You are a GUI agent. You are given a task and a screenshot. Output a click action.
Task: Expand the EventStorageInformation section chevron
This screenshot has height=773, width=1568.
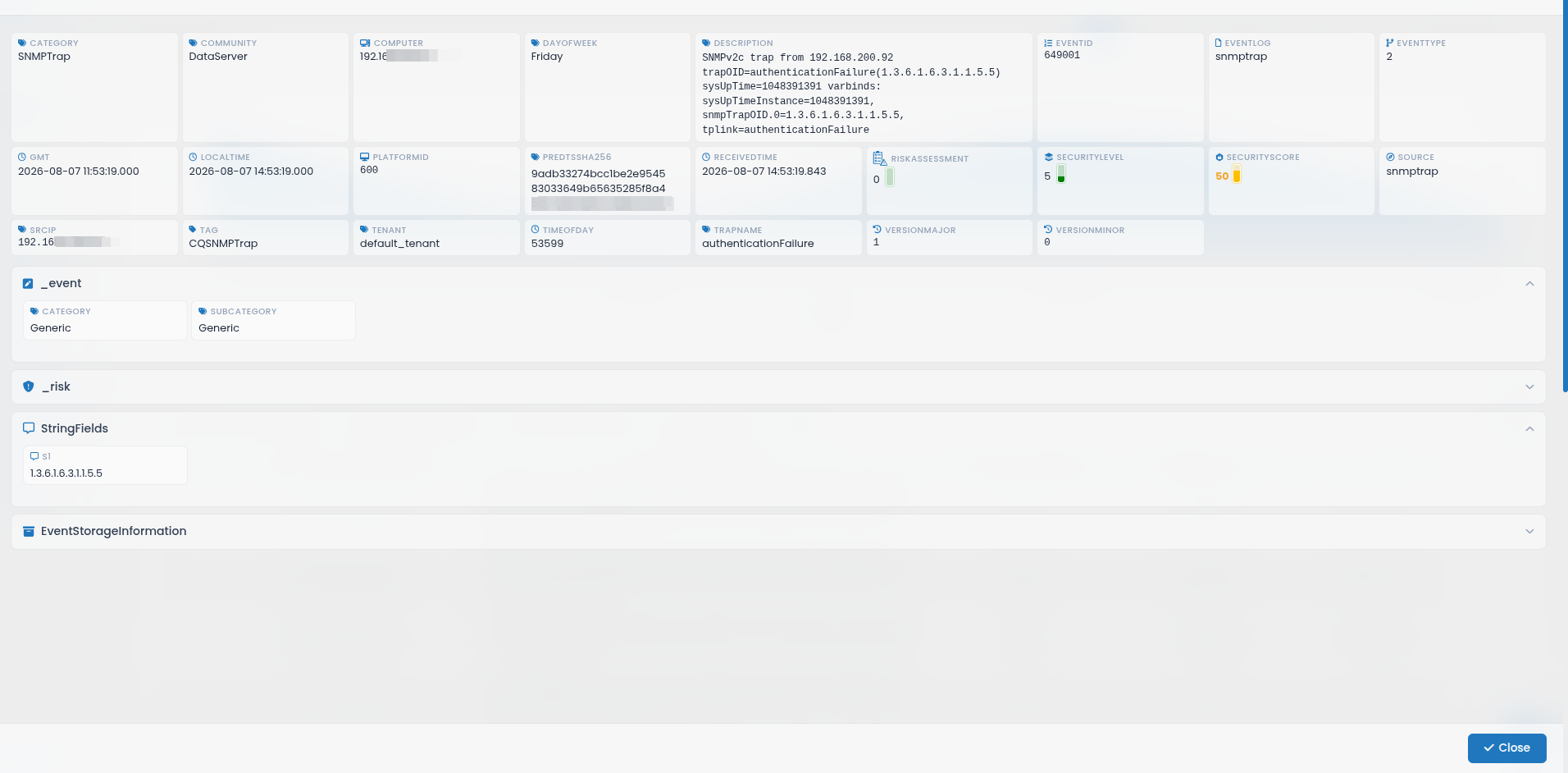[x=1529, y=532]
